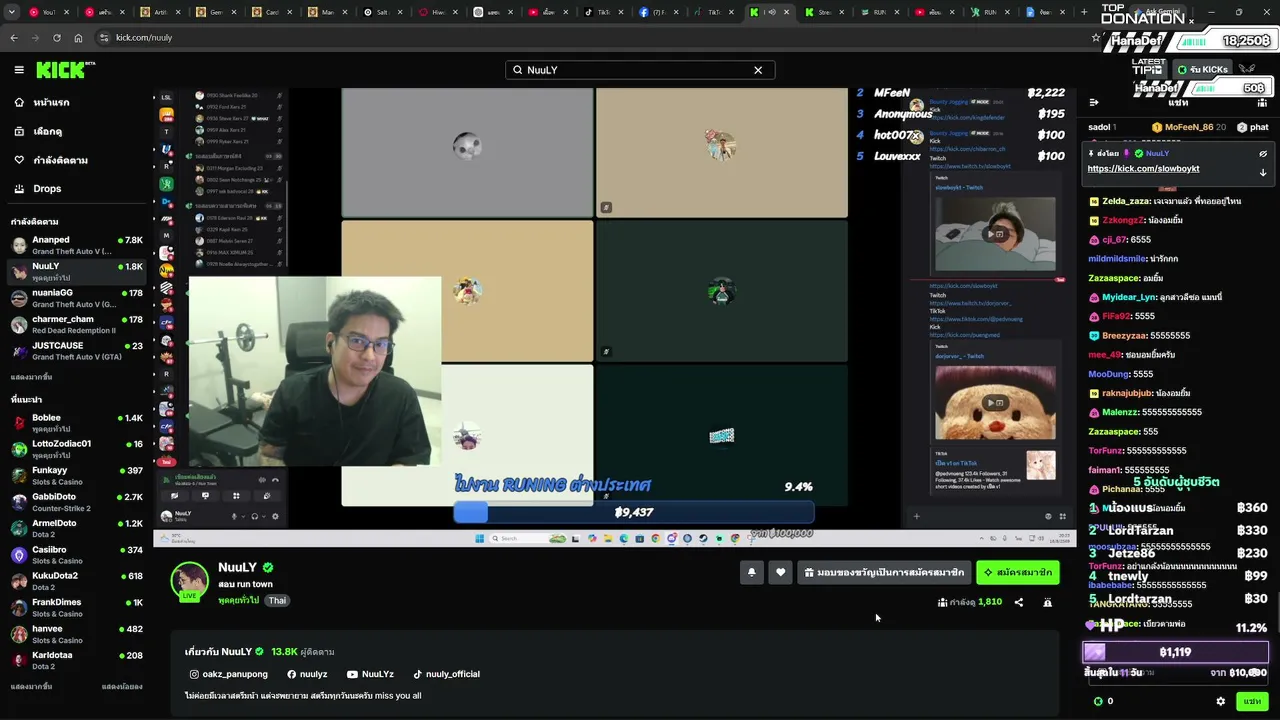Open the พูดคุยทั่วไป category link
The height and width of the screenshot is (720, 1280).
[x=238, y=600]
